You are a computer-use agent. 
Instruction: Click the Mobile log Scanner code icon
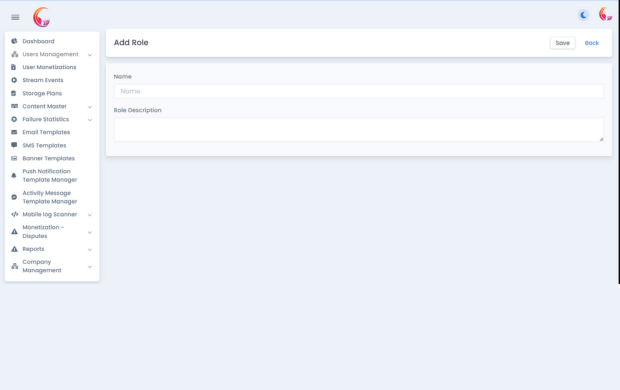[x=14, y=214]
